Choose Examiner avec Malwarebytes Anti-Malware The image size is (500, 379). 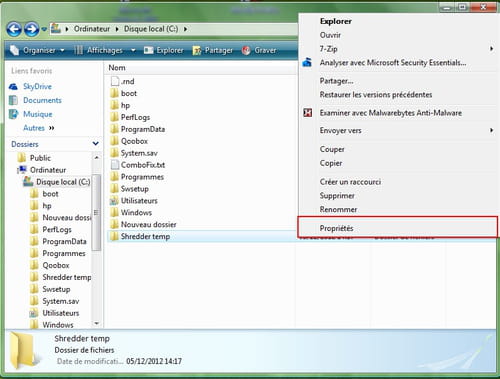click(391, 113)
